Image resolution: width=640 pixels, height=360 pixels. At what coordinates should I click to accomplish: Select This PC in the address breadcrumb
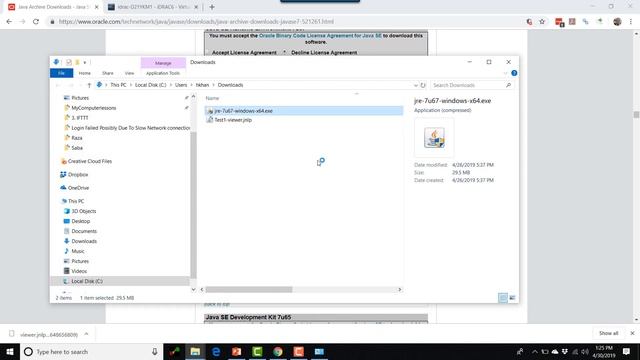pyautogui.click(x=118, y=85)
